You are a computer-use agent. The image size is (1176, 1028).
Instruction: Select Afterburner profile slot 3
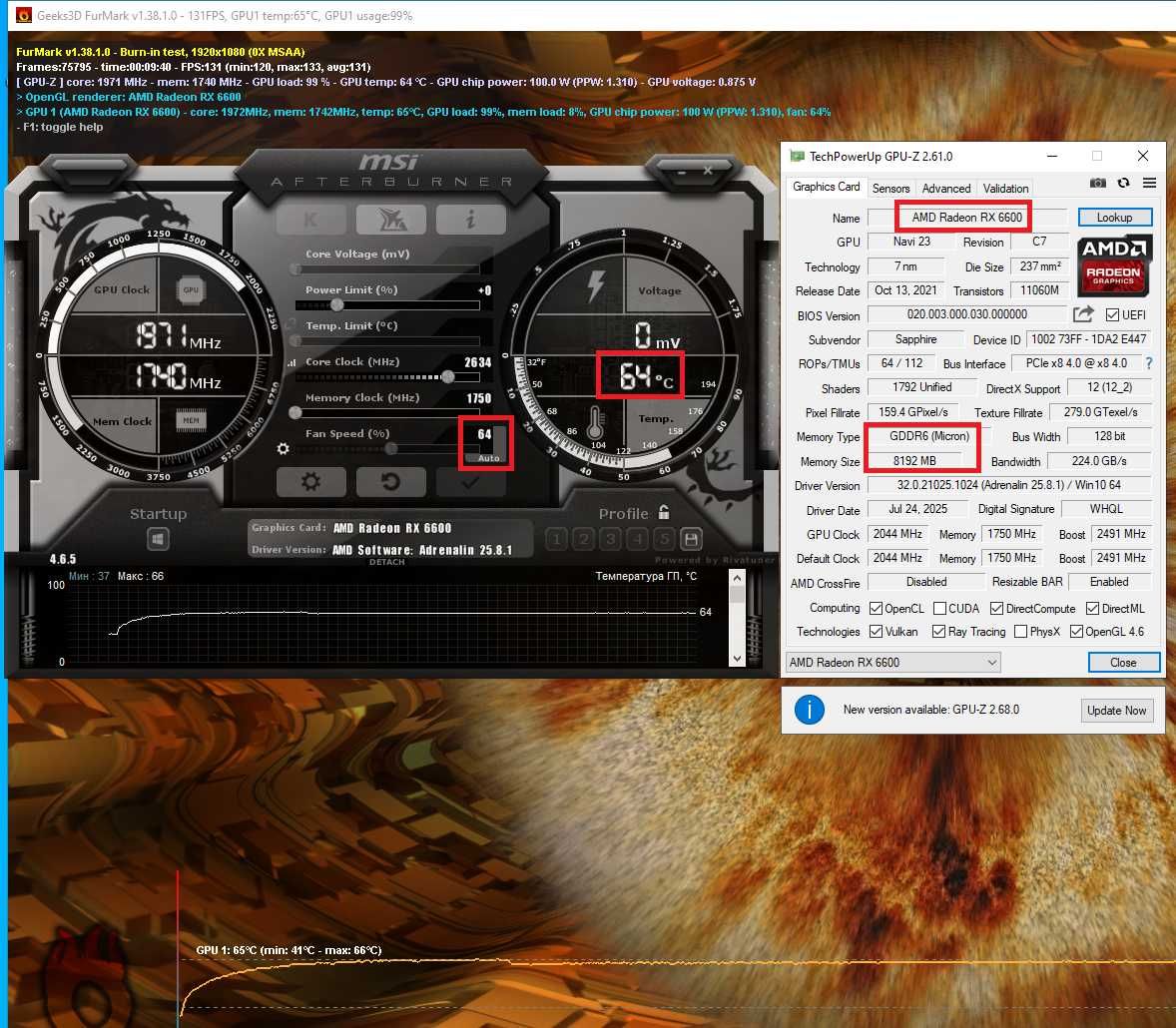tap(611, 538)
